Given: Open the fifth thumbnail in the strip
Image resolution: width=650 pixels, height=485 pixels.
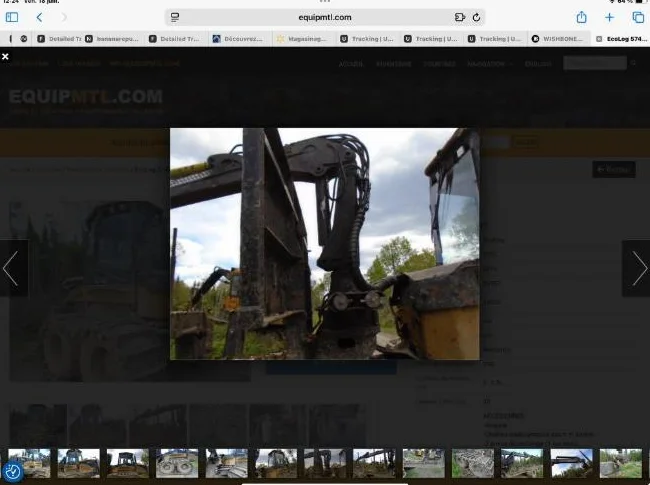Looking at the screenshot, I should point(226,463).
